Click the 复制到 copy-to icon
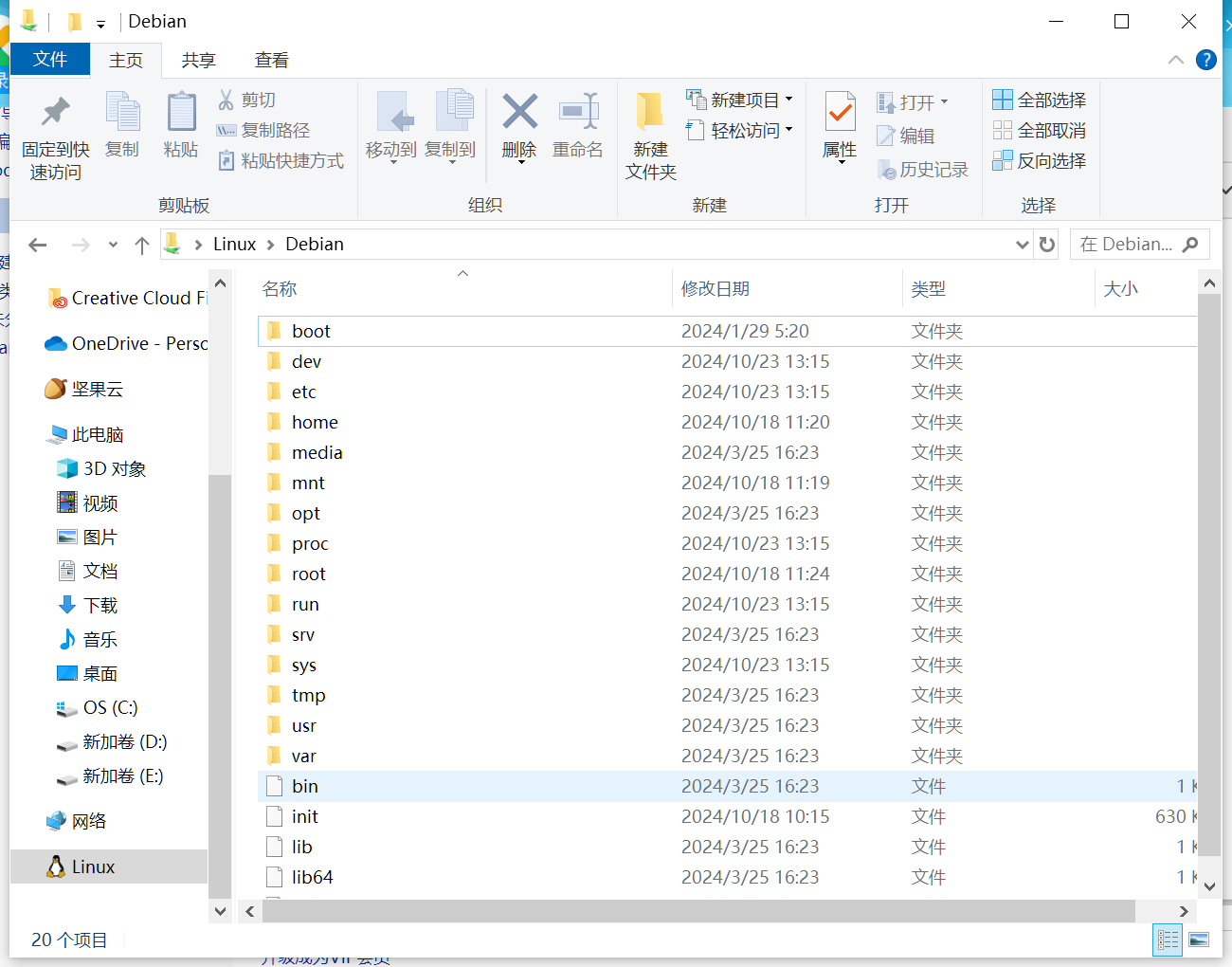Screen dimensions: 1232x967 coord(453,112)
